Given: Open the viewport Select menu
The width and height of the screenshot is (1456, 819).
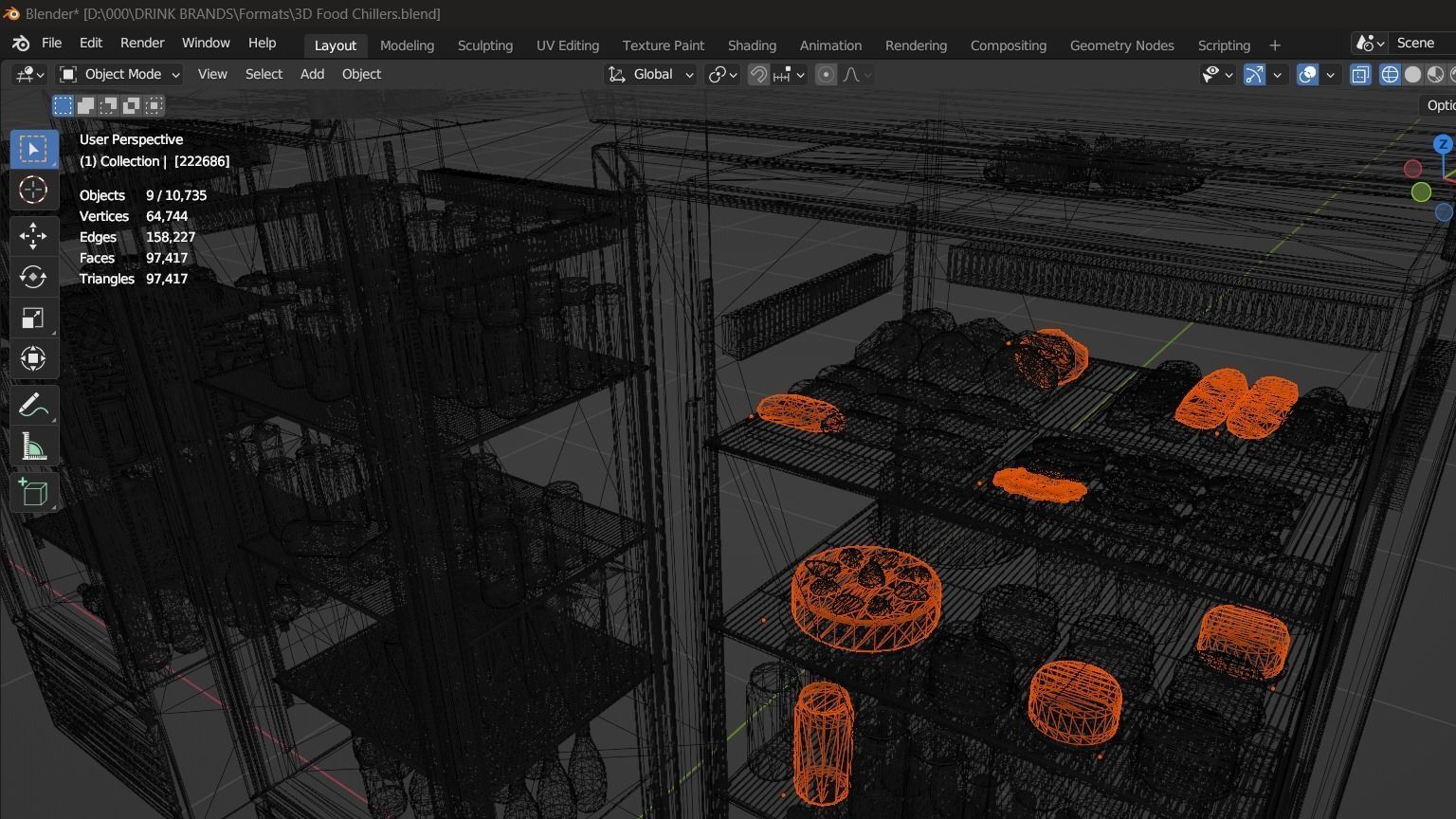Looking at the screenshot, I should point(264,74).
